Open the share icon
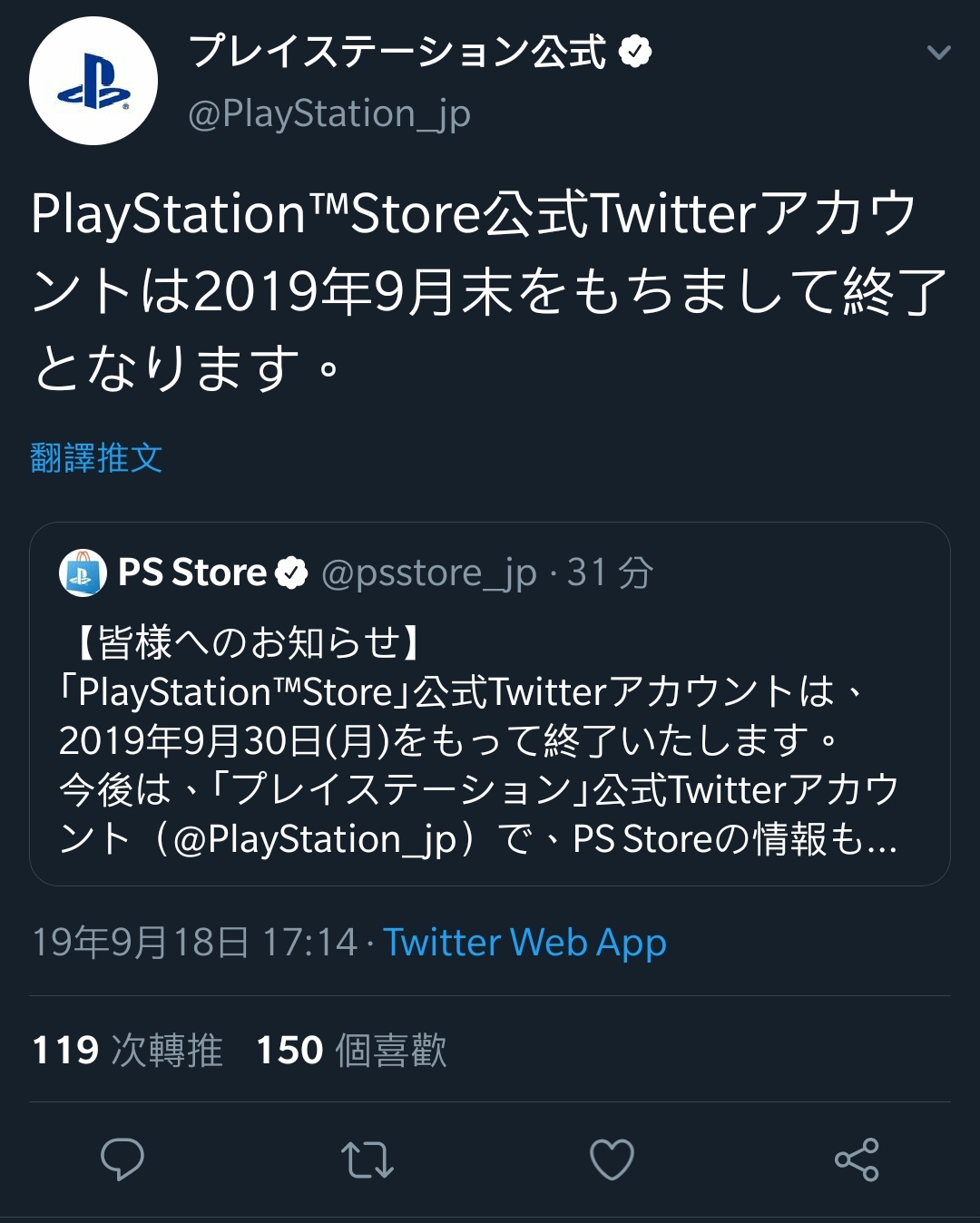Screen dimensions: 980x1223 [857, 1159]
